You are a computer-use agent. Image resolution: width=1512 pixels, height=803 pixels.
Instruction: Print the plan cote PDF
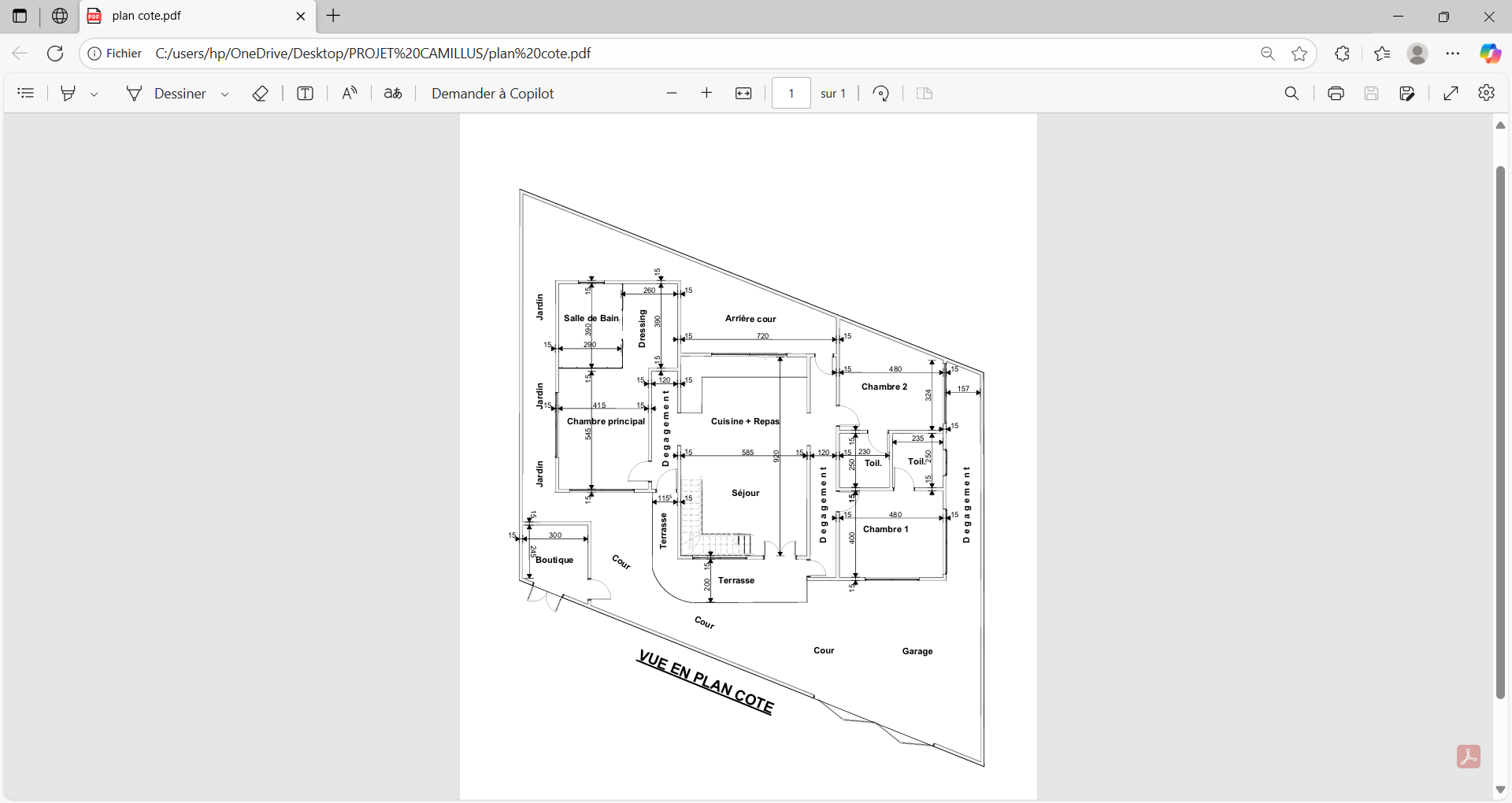point(1336,94)
